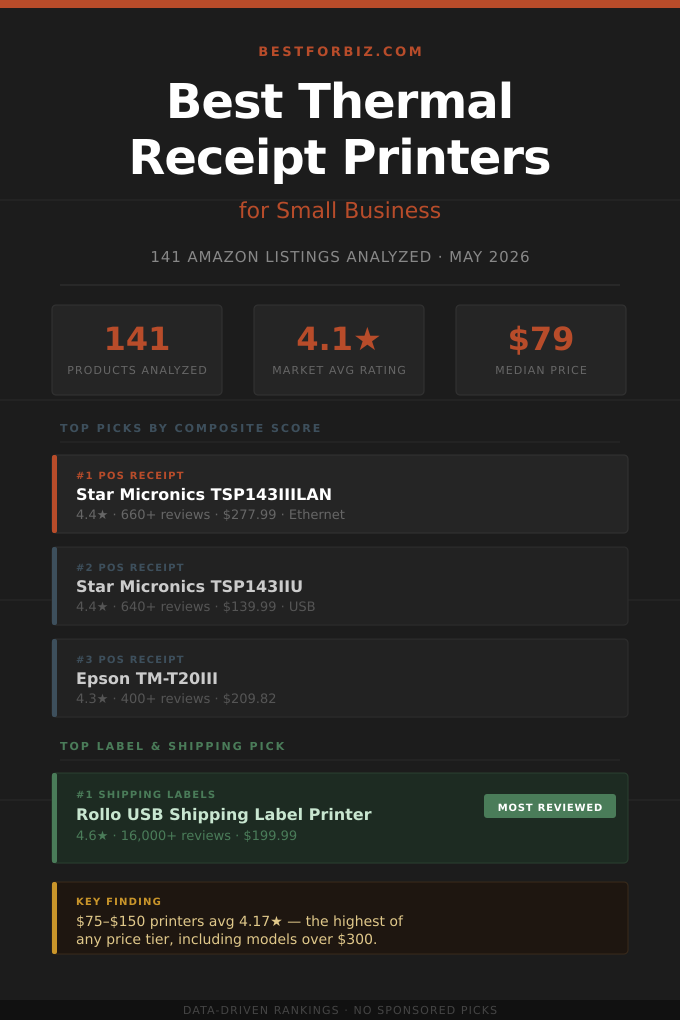This screenshot has width=680, height=1020.
Task: Click the 141 Amazon Listings Analyzed line
Action: click(x=340, y=257)
